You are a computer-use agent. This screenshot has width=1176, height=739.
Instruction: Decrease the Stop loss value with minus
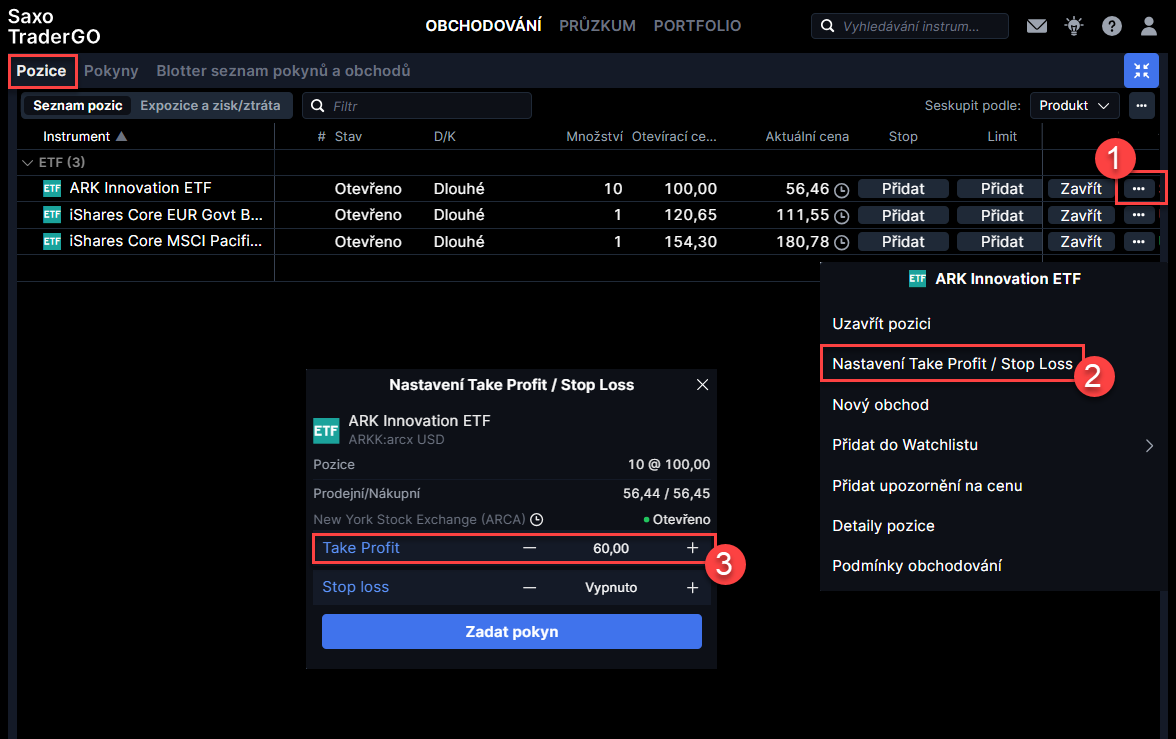(530, 587)
